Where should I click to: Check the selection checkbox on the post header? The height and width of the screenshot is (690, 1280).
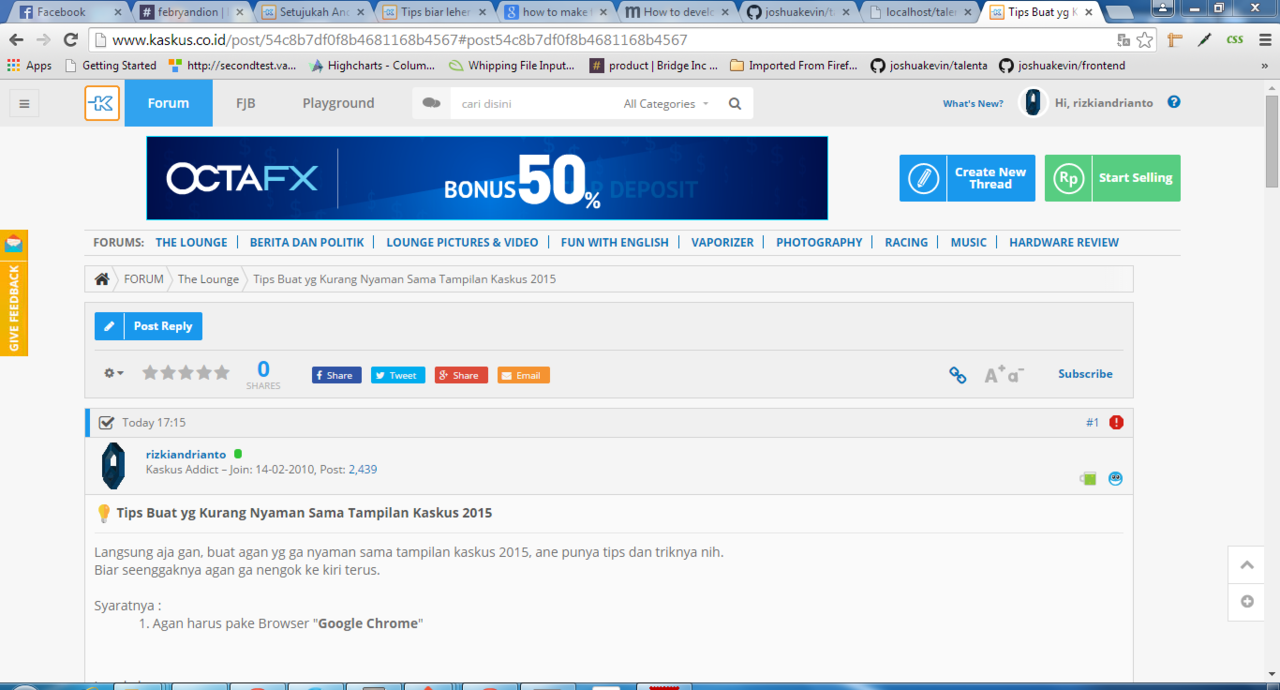106,421
